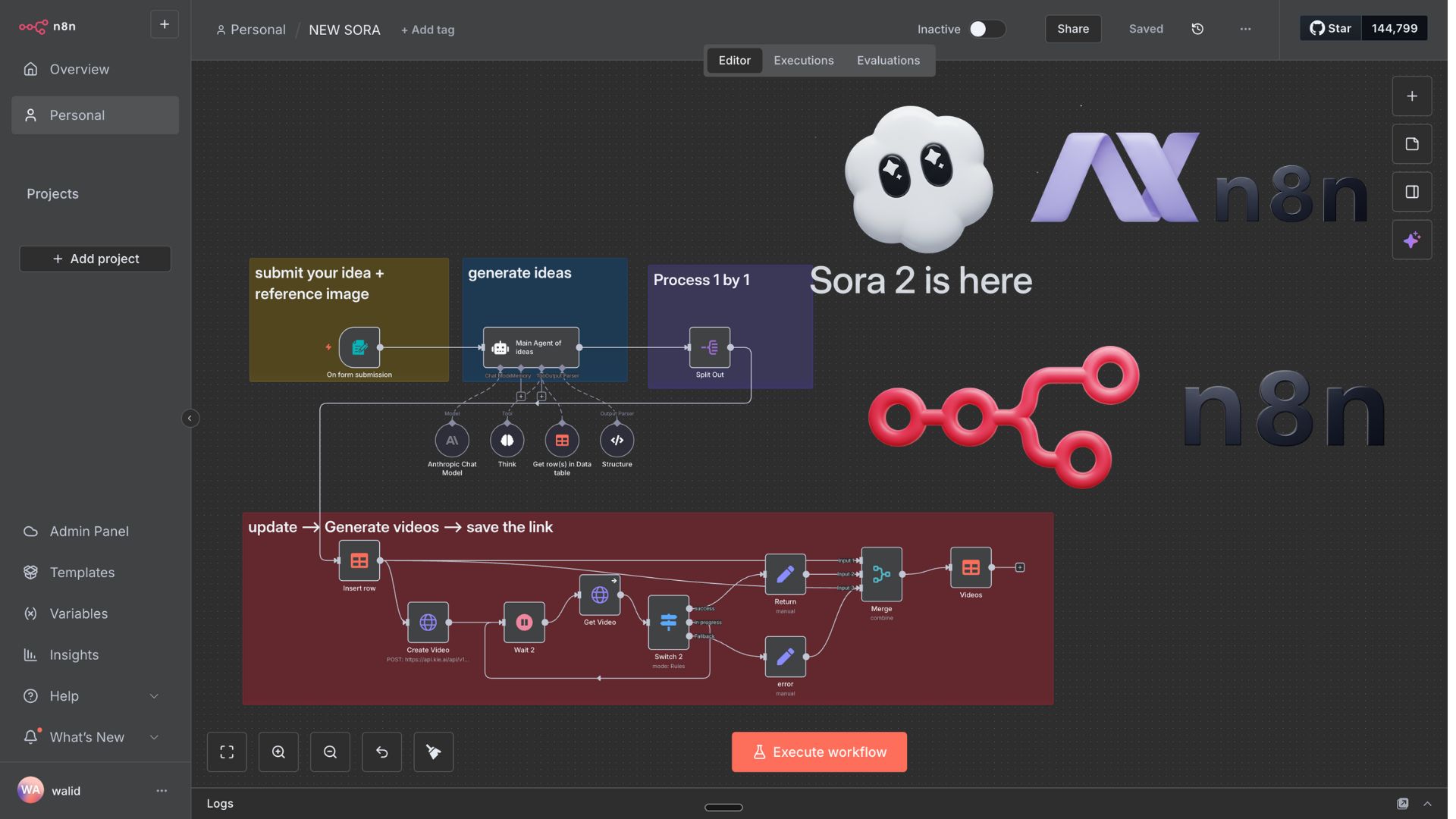This screenshot has width=1456, height=819.
Task: Select the Personal sidebar item
Action: pos(95,115)
